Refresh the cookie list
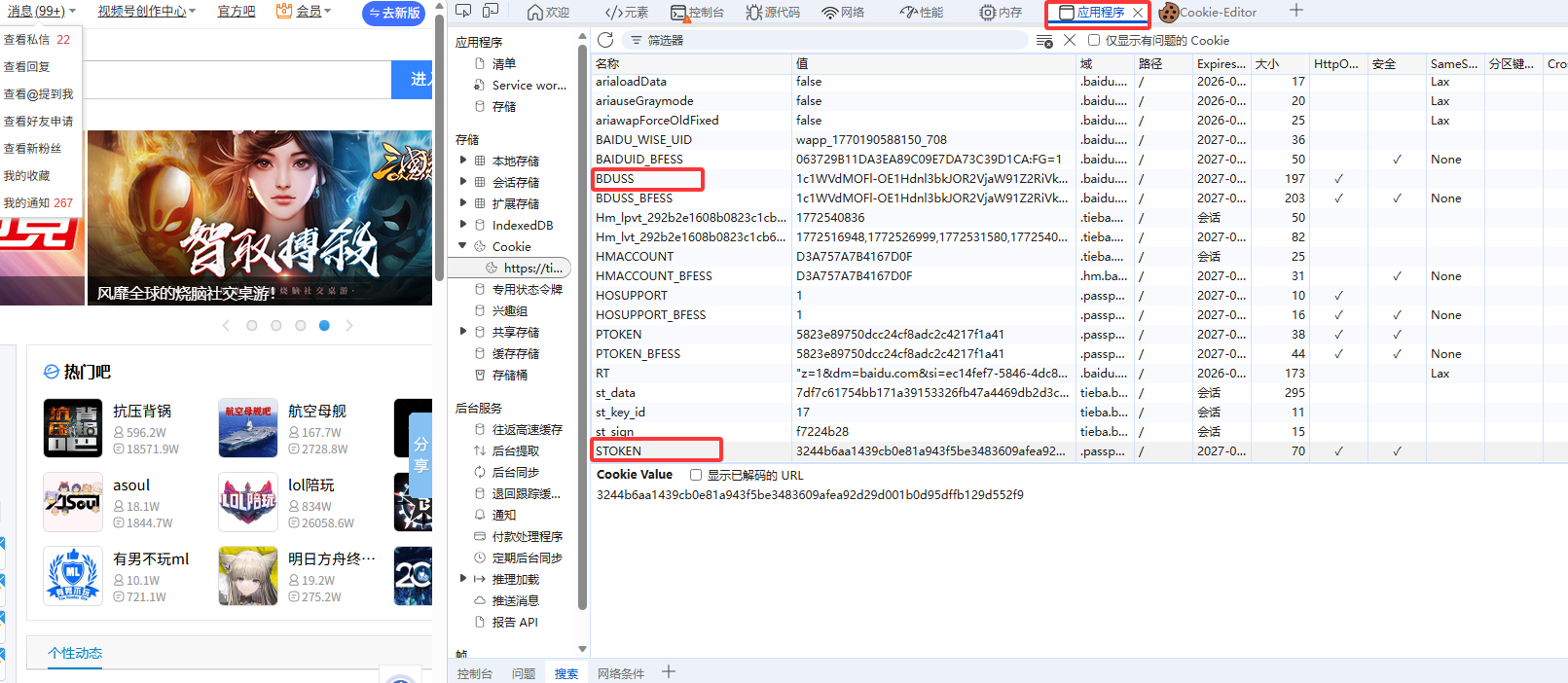This screenshot has width=1568, height=683. click(x=605, y=40)
